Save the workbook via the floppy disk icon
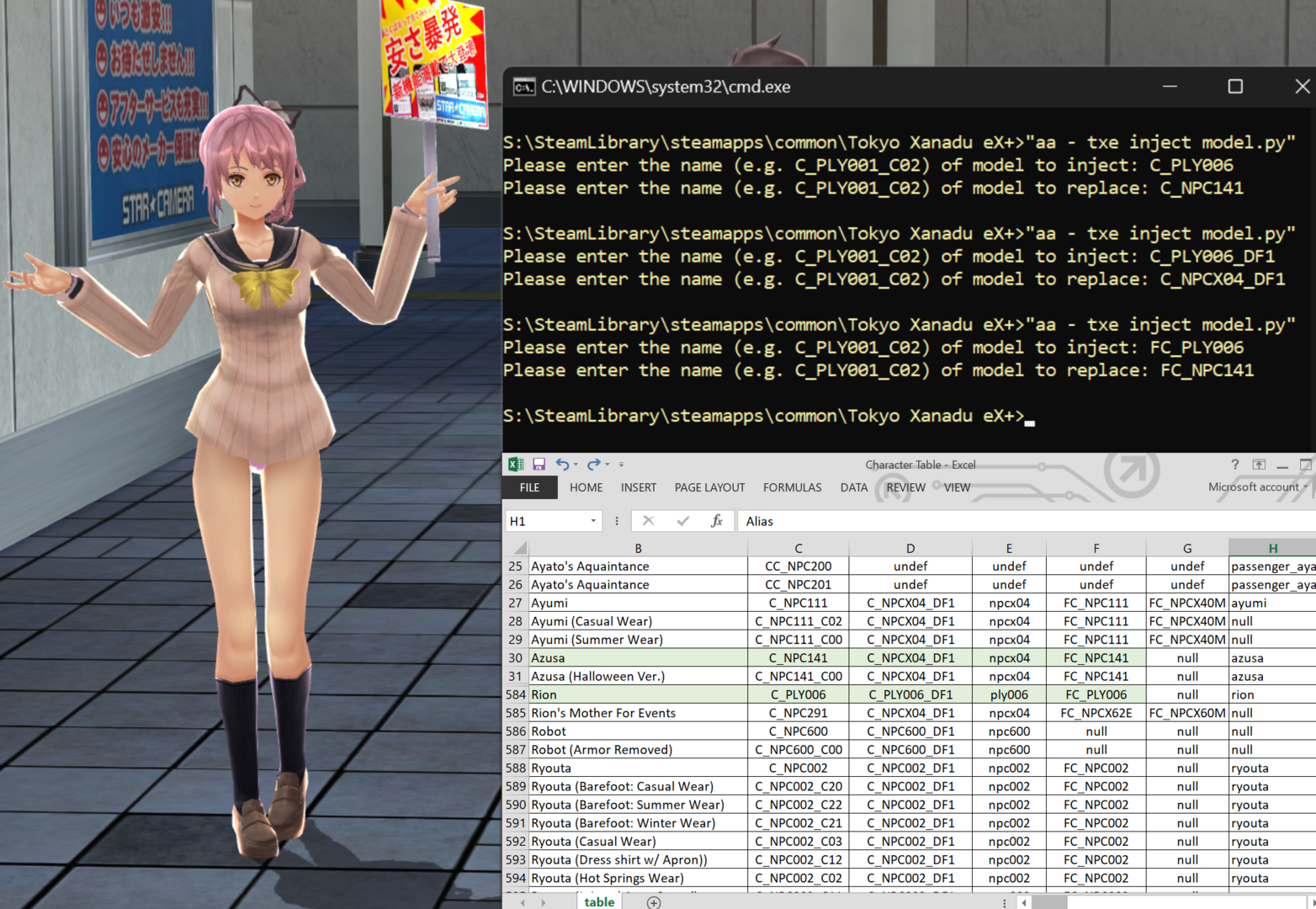The image size is (1316, 909). click(x=539, y=464)
